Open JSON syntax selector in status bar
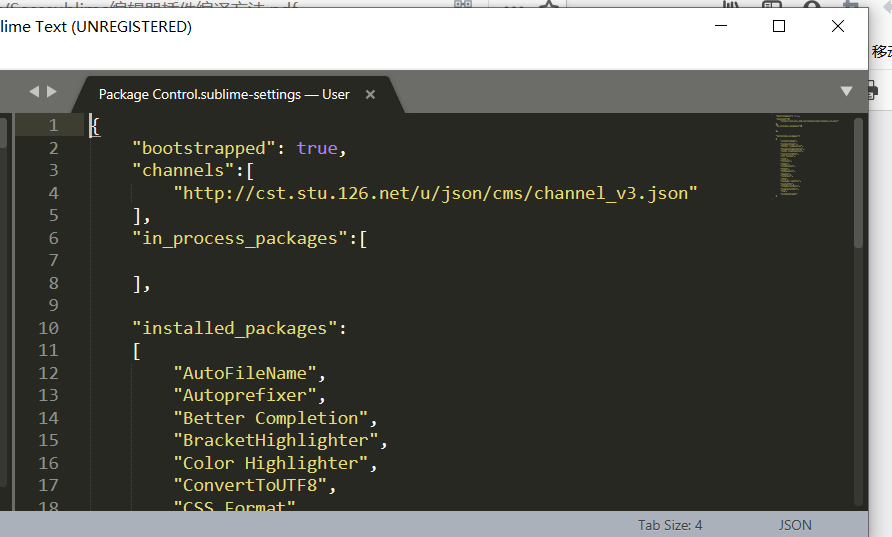Viewport: 892px width, 537px height. click(795, 525)
